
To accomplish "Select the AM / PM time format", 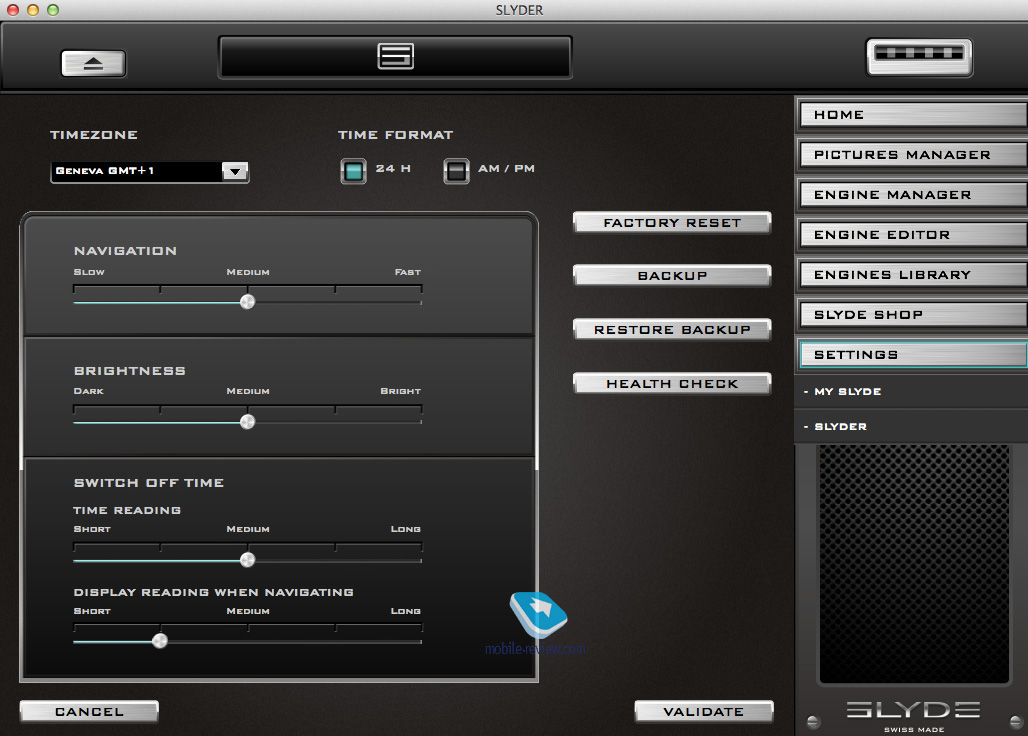I will (456, 171).
